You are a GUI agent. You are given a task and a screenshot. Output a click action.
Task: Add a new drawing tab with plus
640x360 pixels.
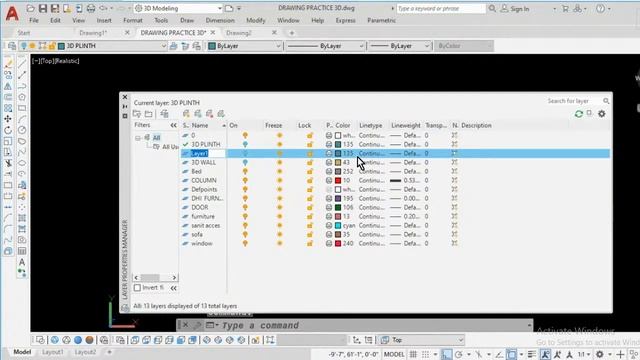tap(291, 33)
